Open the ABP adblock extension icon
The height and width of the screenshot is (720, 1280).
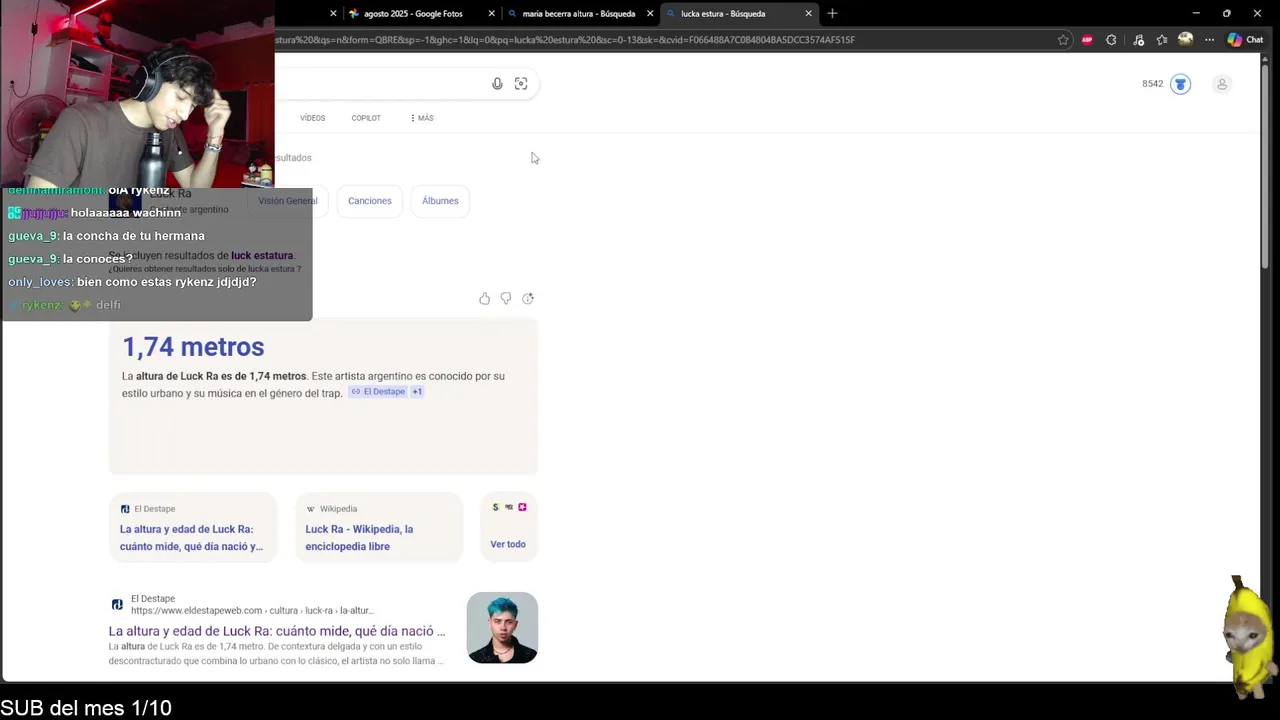(1087, 40)
